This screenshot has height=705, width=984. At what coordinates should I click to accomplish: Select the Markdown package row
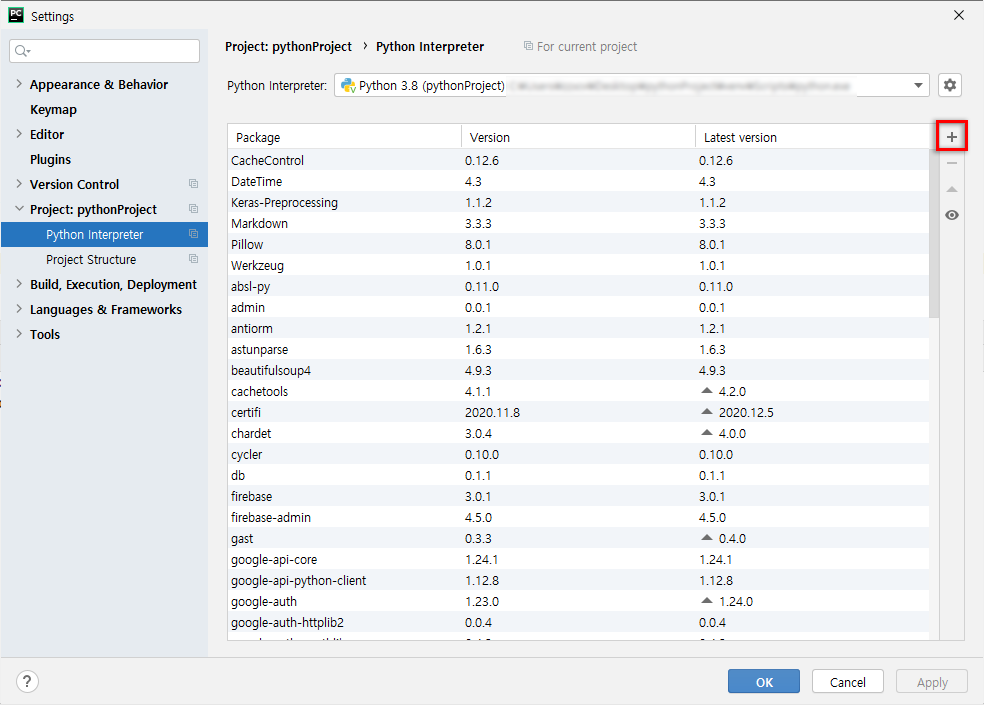tap(579, 223)
